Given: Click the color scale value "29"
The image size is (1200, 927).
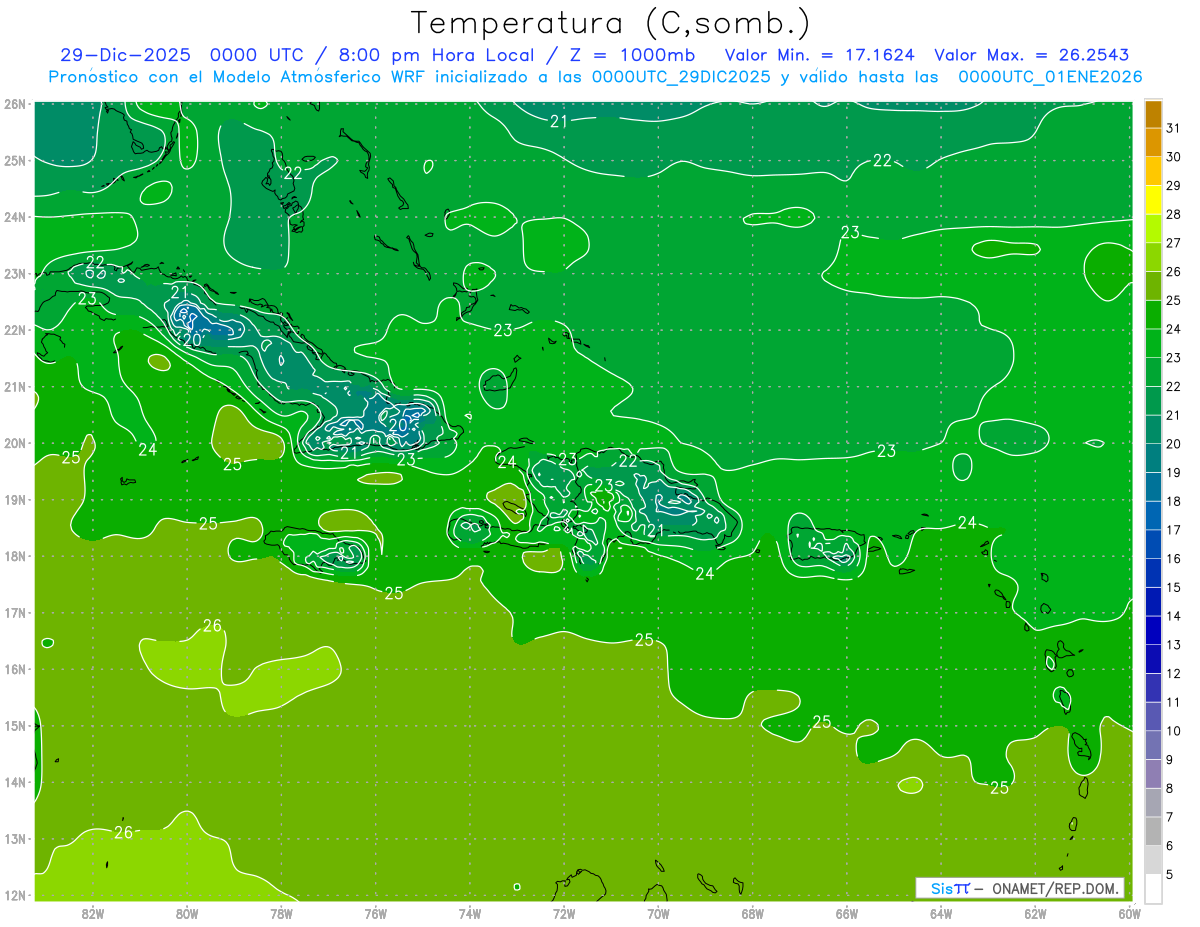Looking at the screenshot, I should tap(1174, 186).
